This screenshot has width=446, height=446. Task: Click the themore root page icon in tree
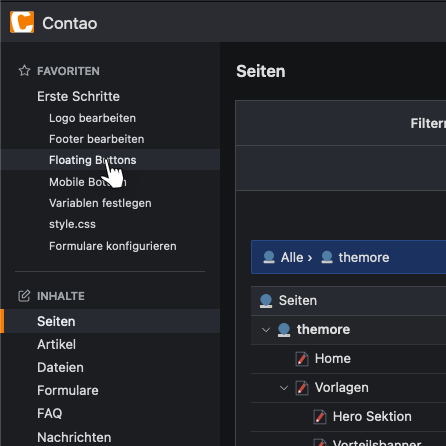(284, 330)
